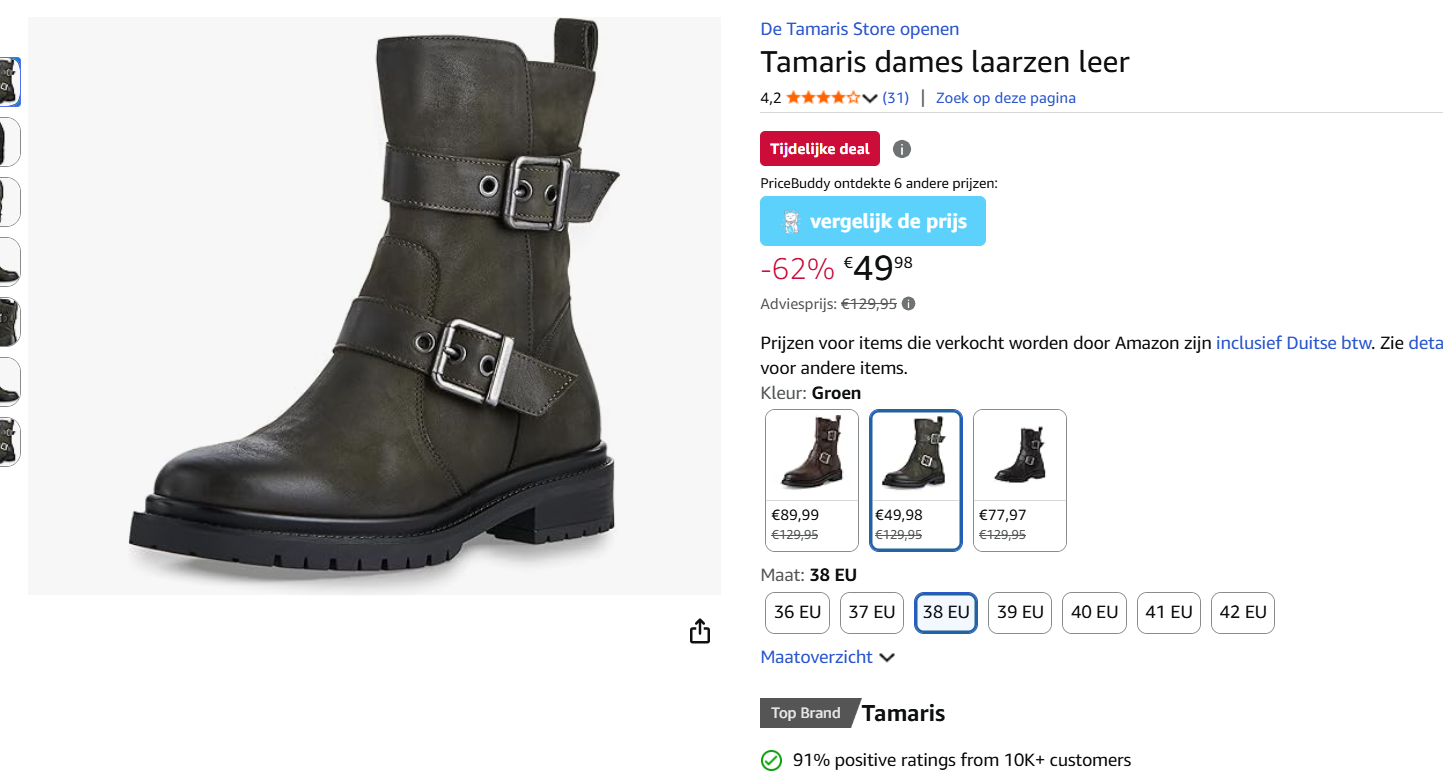Click the top boot thumbnail in the left sidebar
This screenshot has width=1443, height=771.
point(9,81)
